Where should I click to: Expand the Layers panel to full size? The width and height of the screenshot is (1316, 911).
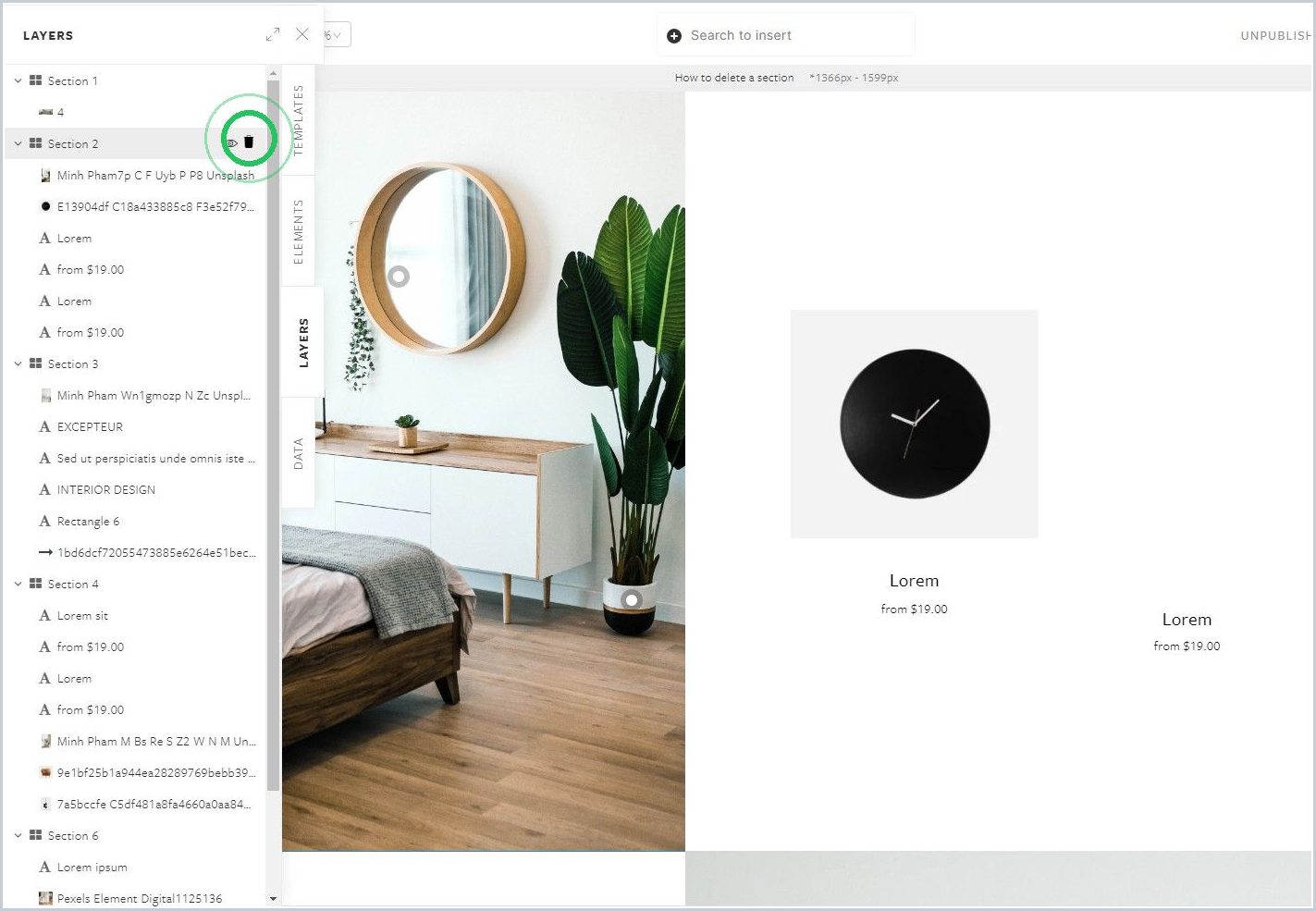pyautogui.click(x=273, y=34)
